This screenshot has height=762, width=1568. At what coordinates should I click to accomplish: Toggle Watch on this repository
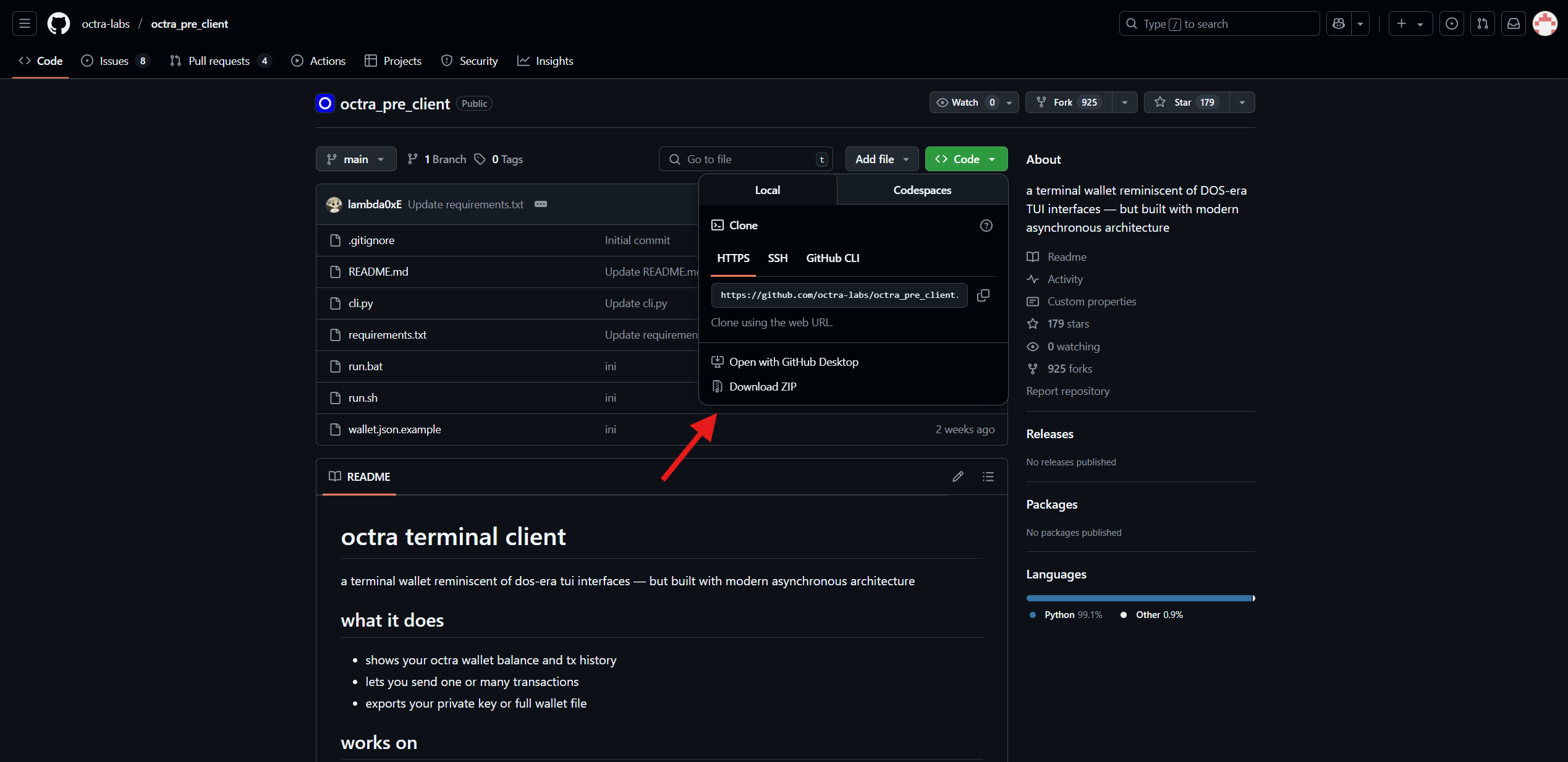(x=974, y=102)
